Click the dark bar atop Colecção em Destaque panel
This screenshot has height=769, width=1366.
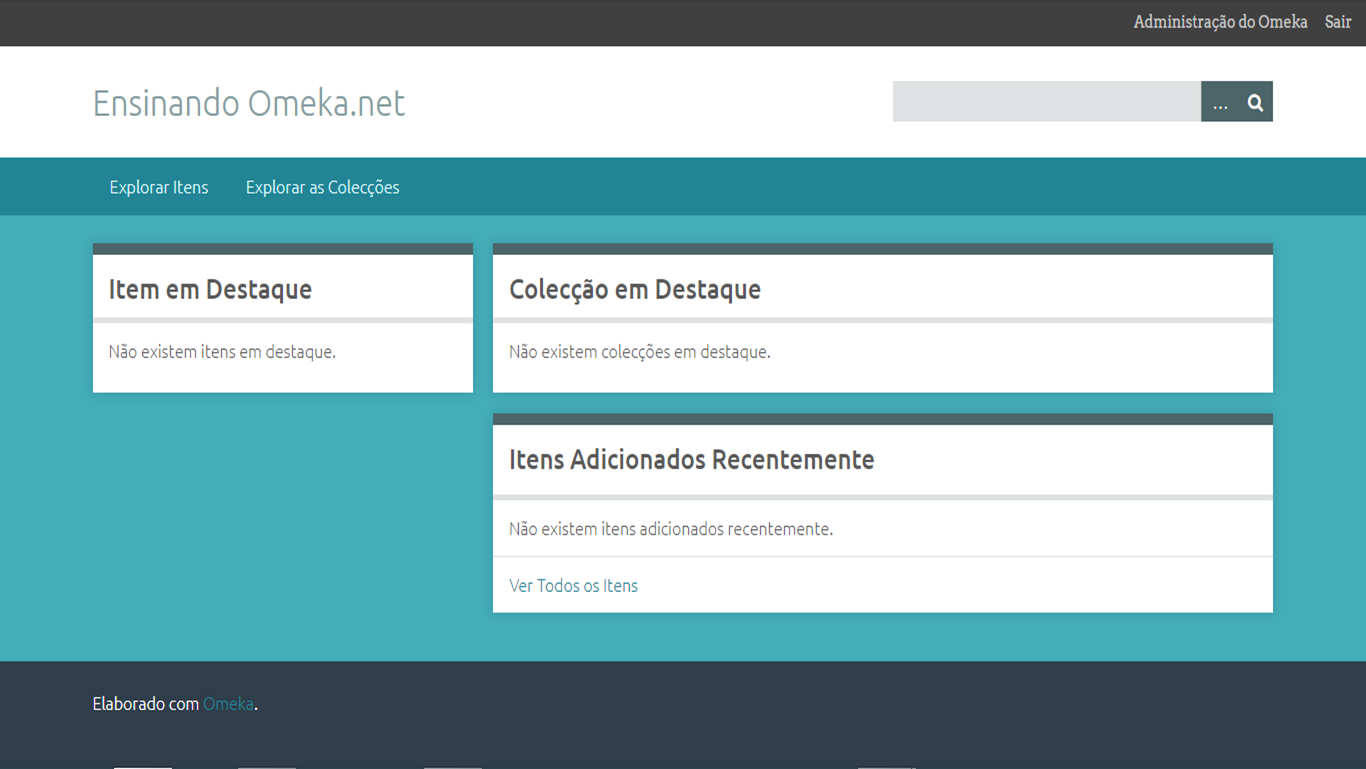[x=882, y=249]
